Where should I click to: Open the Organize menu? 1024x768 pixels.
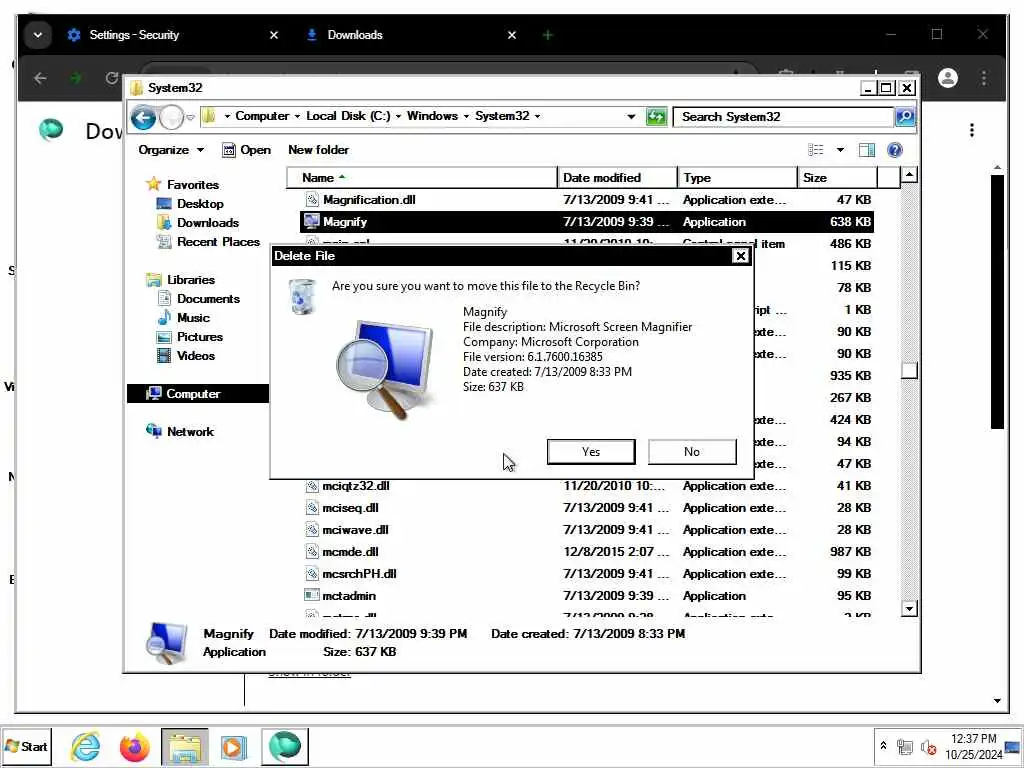pyautogui.click(x=171, y=150)
